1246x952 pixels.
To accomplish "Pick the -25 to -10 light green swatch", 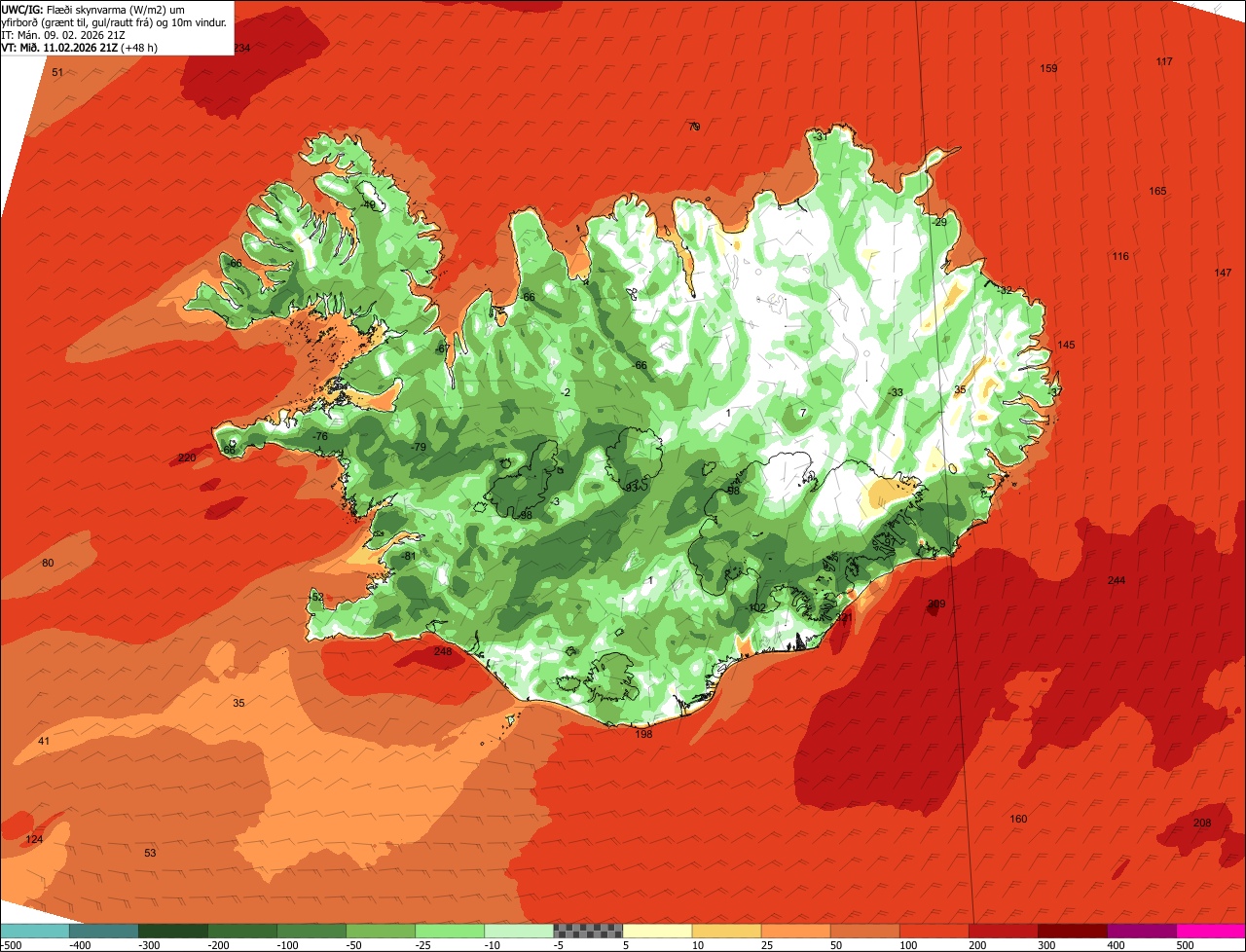I will click(x=450, y=931).
